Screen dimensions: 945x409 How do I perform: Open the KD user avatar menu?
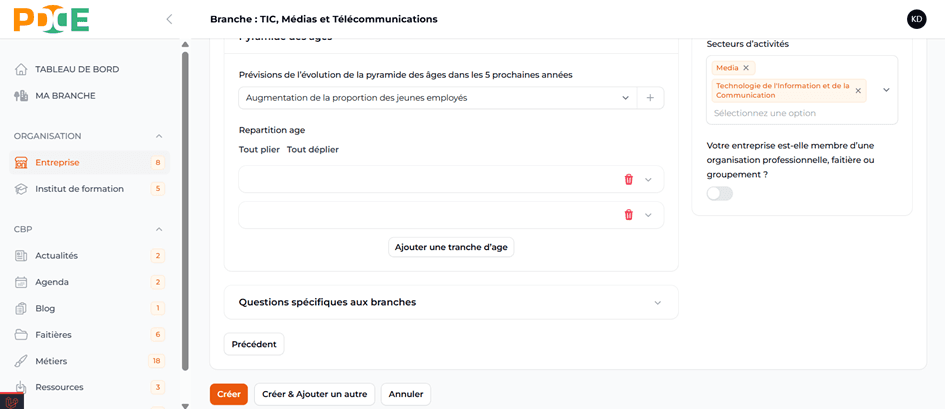(916, 19)
